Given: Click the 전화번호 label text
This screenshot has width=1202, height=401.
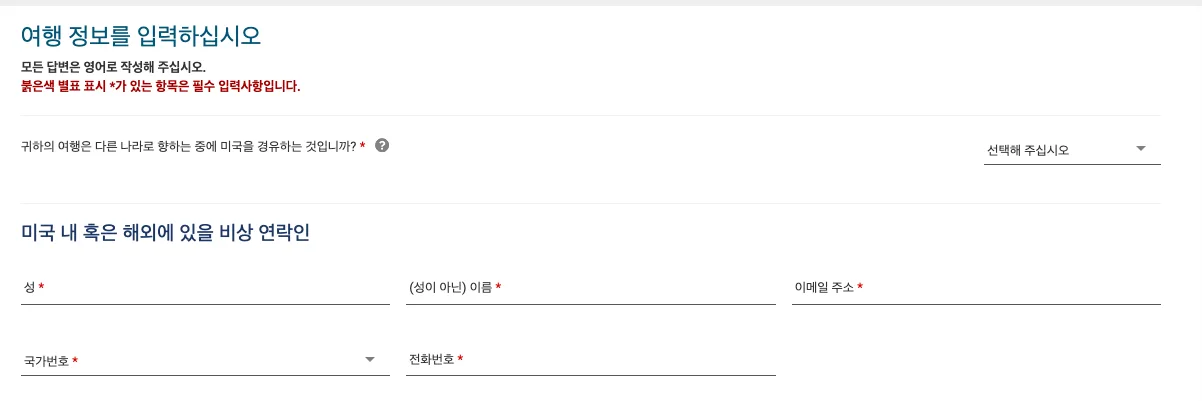Looking at the screenshot, I should tap(431, 359).
